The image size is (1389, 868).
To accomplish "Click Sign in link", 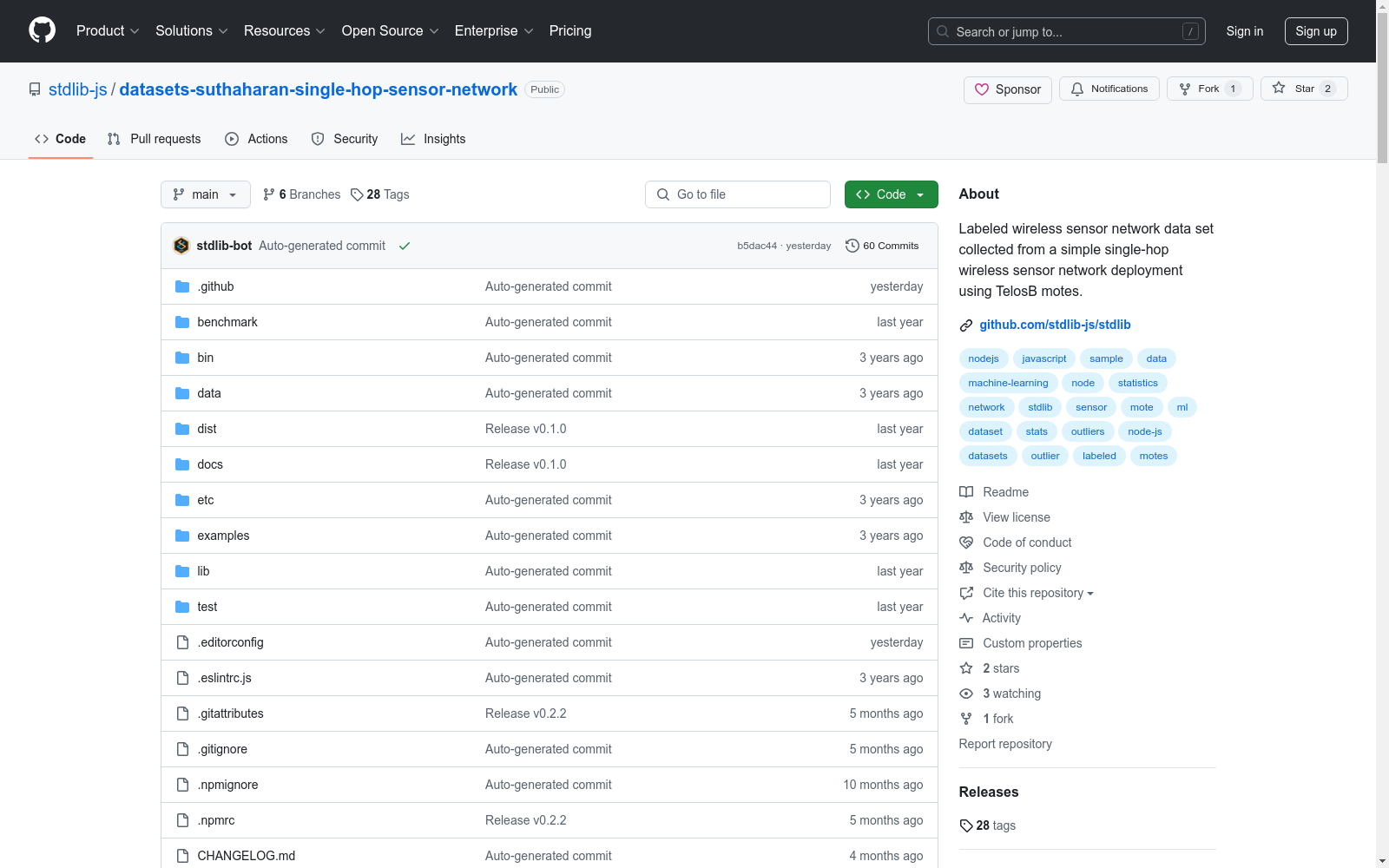I will pos(1245,31).
